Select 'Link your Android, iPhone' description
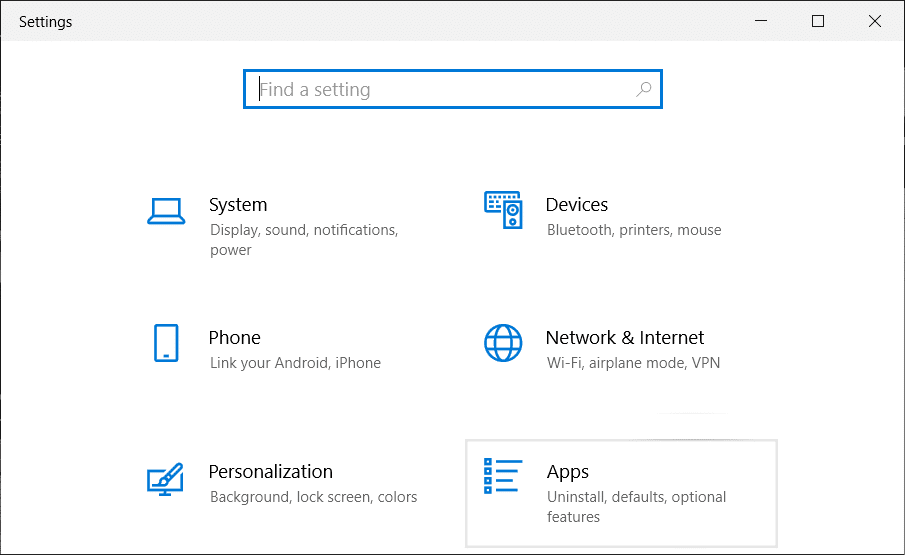This screenshot has height=555, width=905. coord(295,363)
